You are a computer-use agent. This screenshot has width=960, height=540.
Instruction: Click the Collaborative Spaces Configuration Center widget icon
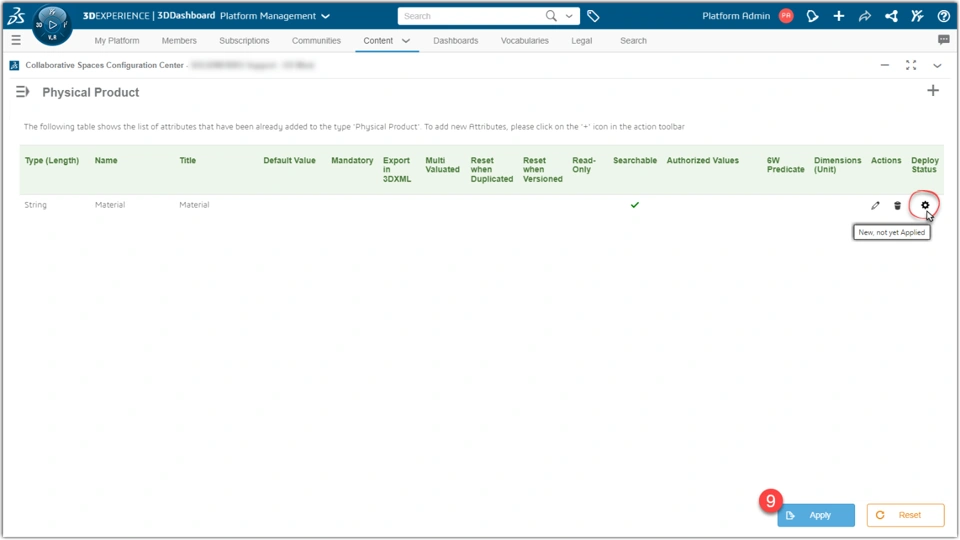pyautogui.click(x=14, y=65)
